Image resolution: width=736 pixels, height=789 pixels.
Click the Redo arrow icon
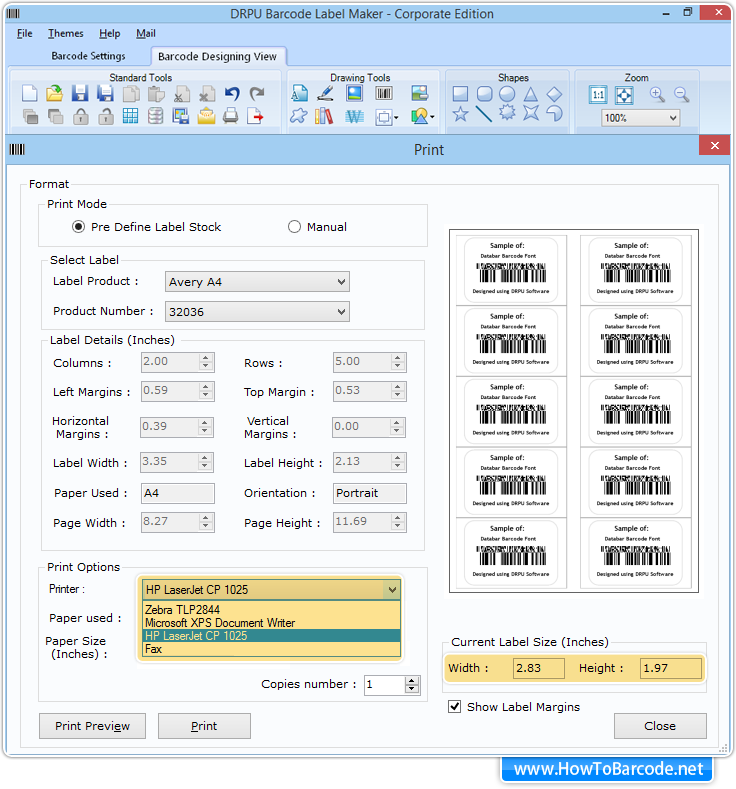pos(257,94)
